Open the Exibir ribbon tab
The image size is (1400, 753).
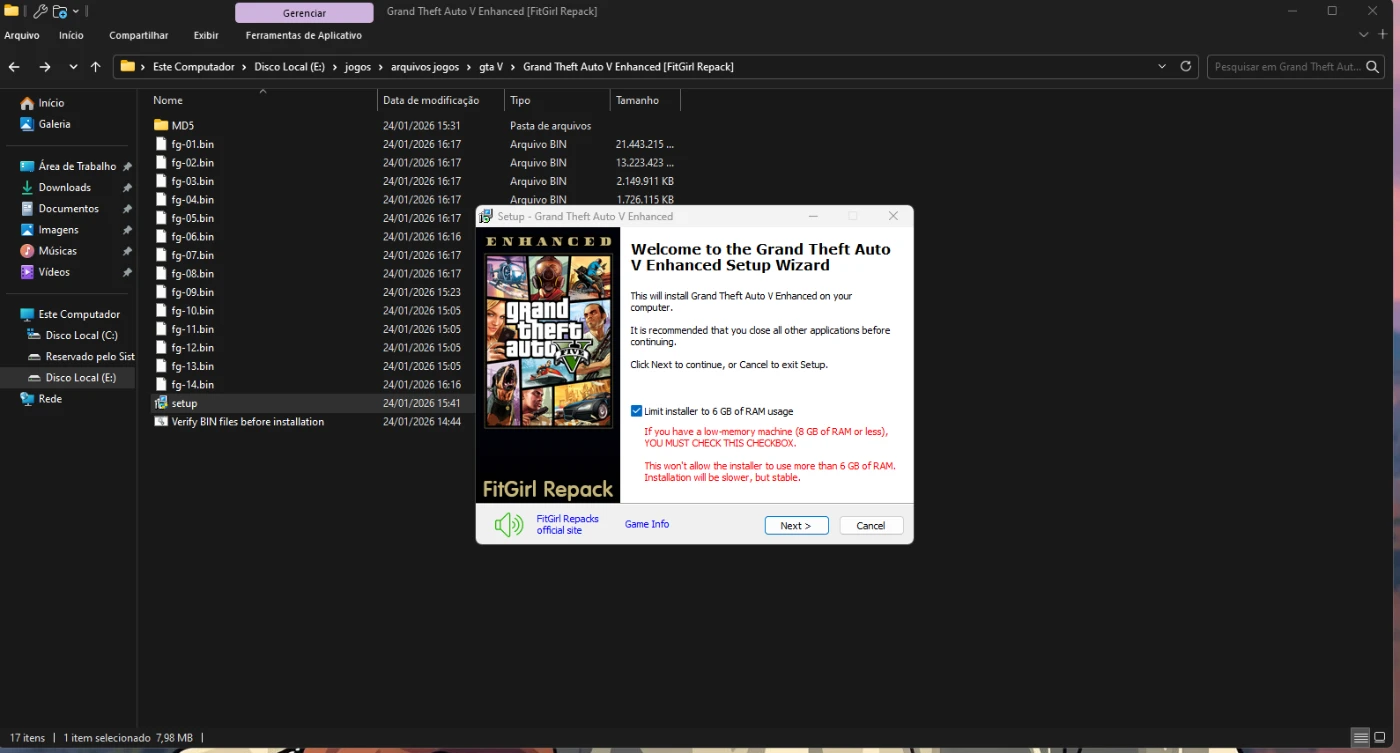206,35
